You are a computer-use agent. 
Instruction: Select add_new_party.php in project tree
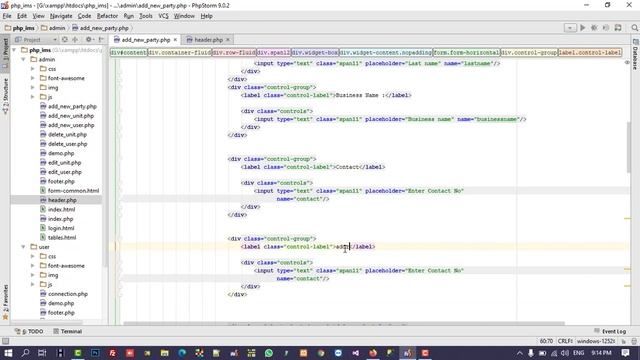point(72,106)
